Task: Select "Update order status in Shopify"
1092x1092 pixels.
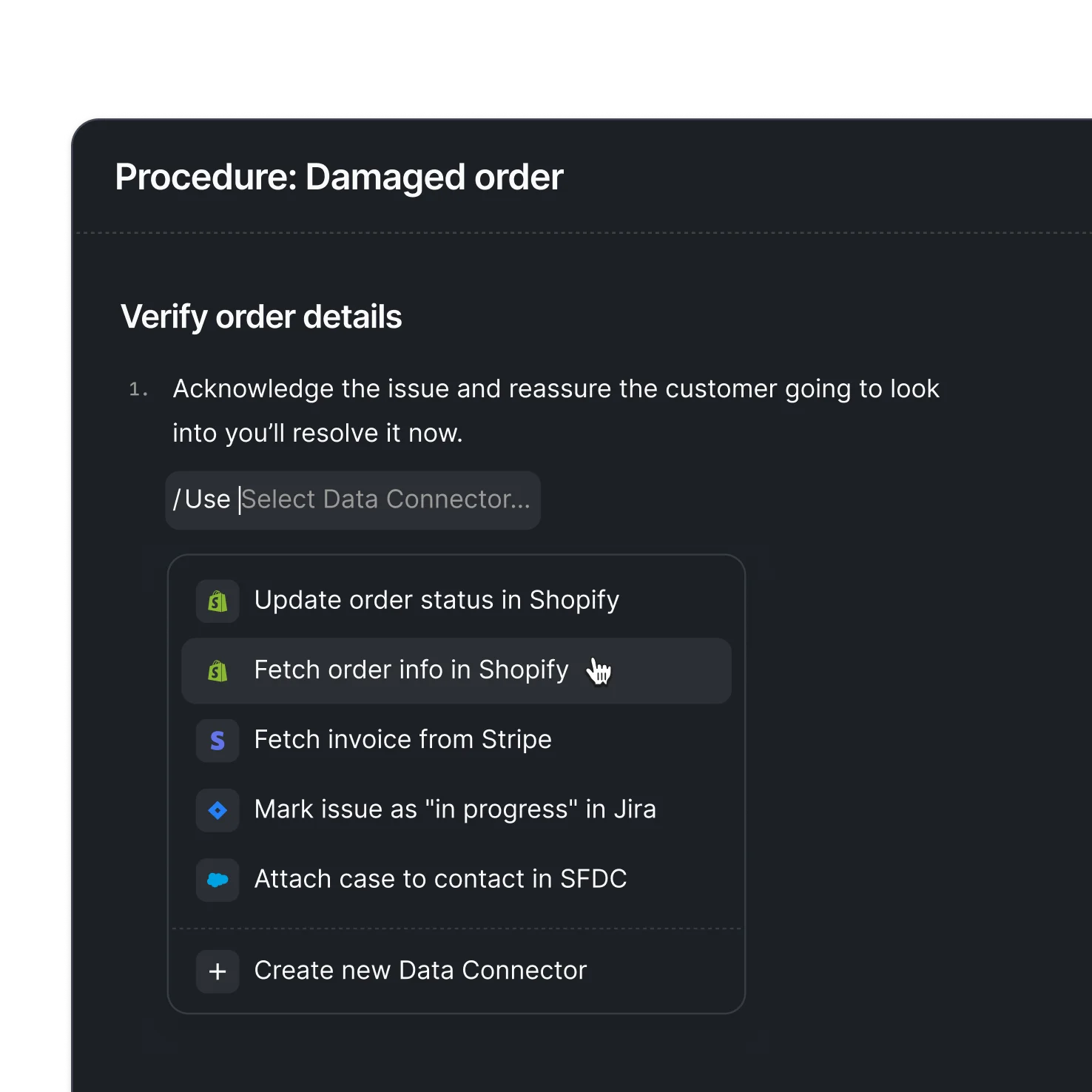Action: 437,600
